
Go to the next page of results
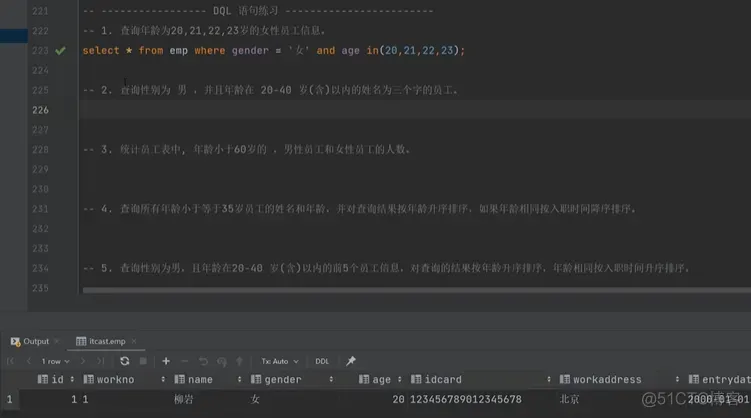[83, 361]
